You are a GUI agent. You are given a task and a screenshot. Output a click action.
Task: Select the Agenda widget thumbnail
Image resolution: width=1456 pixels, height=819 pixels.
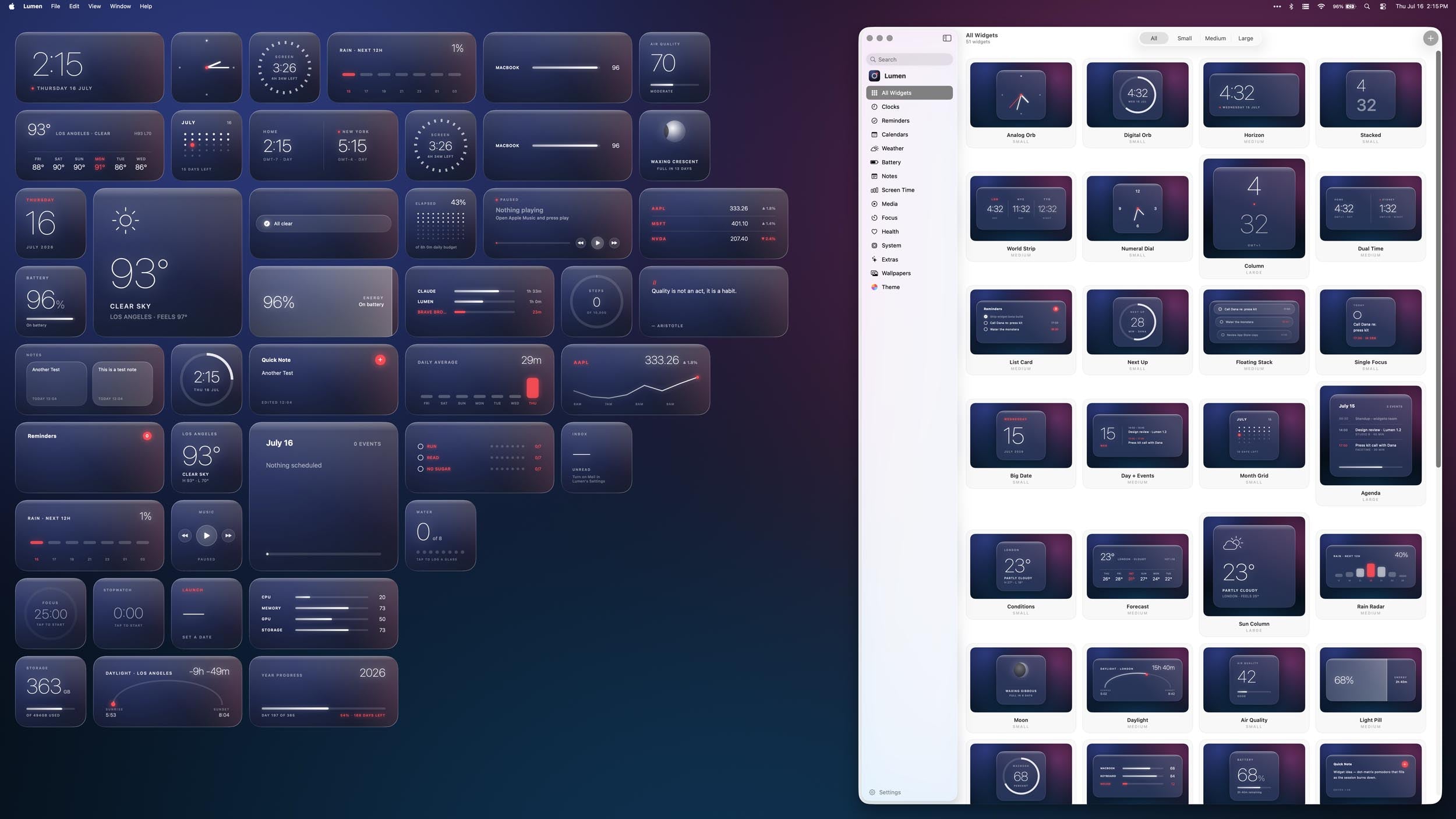(1370, 435)
